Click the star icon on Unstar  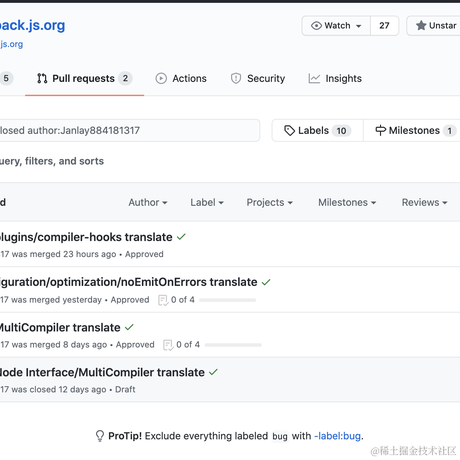coord(421,25)
